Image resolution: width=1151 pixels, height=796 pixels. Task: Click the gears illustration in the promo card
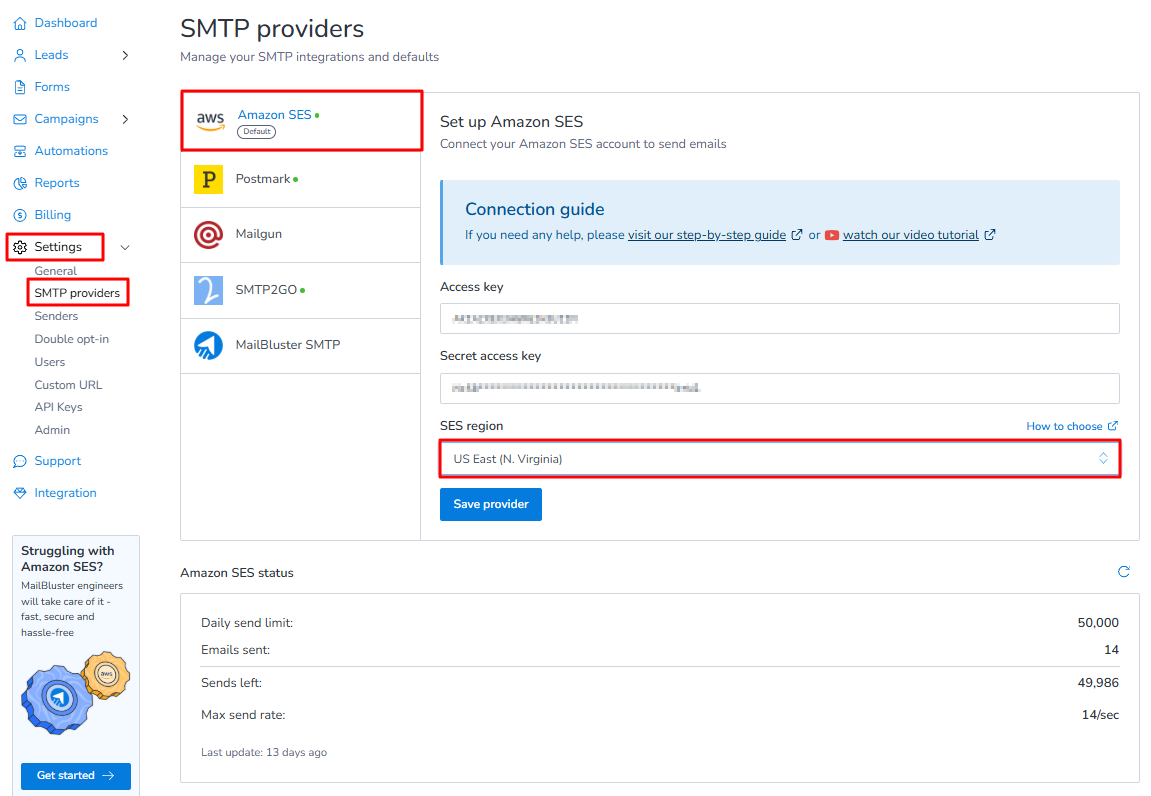pyautogui.click(x=76, y=692)
